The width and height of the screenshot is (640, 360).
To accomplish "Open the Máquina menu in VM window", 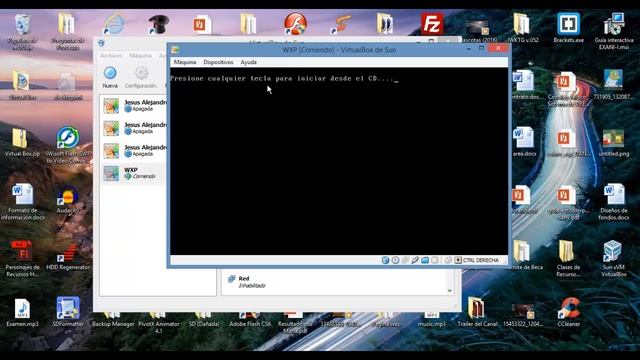I will (x=185, y=62).
